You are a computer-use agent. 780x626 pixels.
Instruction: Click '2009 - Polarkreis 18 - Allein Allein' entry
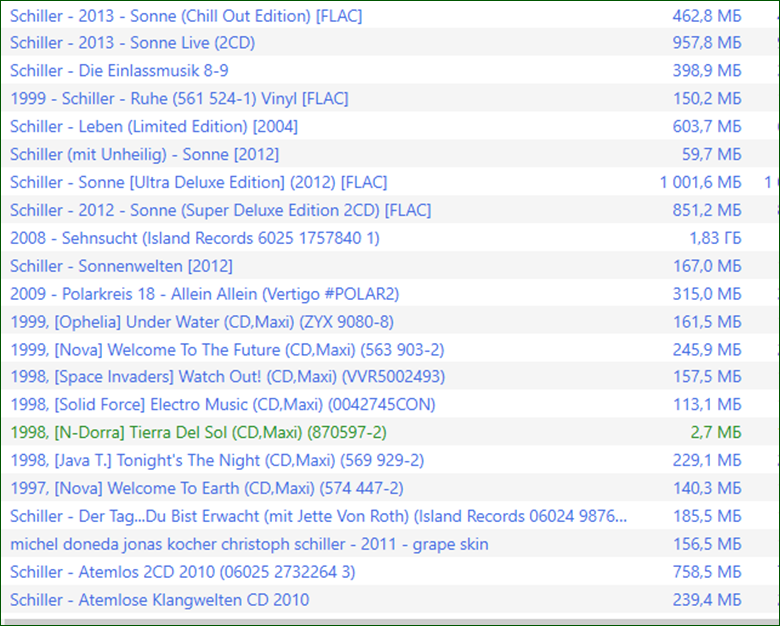point(204,294)
